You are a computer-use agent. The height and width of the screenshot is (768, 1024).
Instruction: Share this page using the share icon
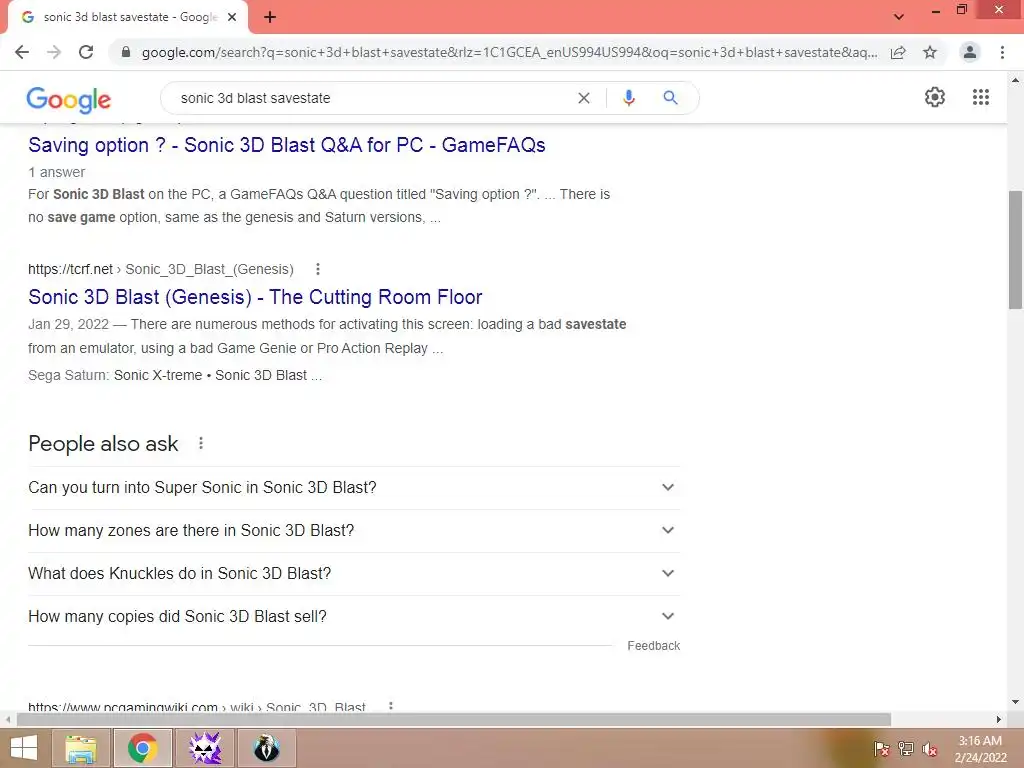tap(898, 52)
